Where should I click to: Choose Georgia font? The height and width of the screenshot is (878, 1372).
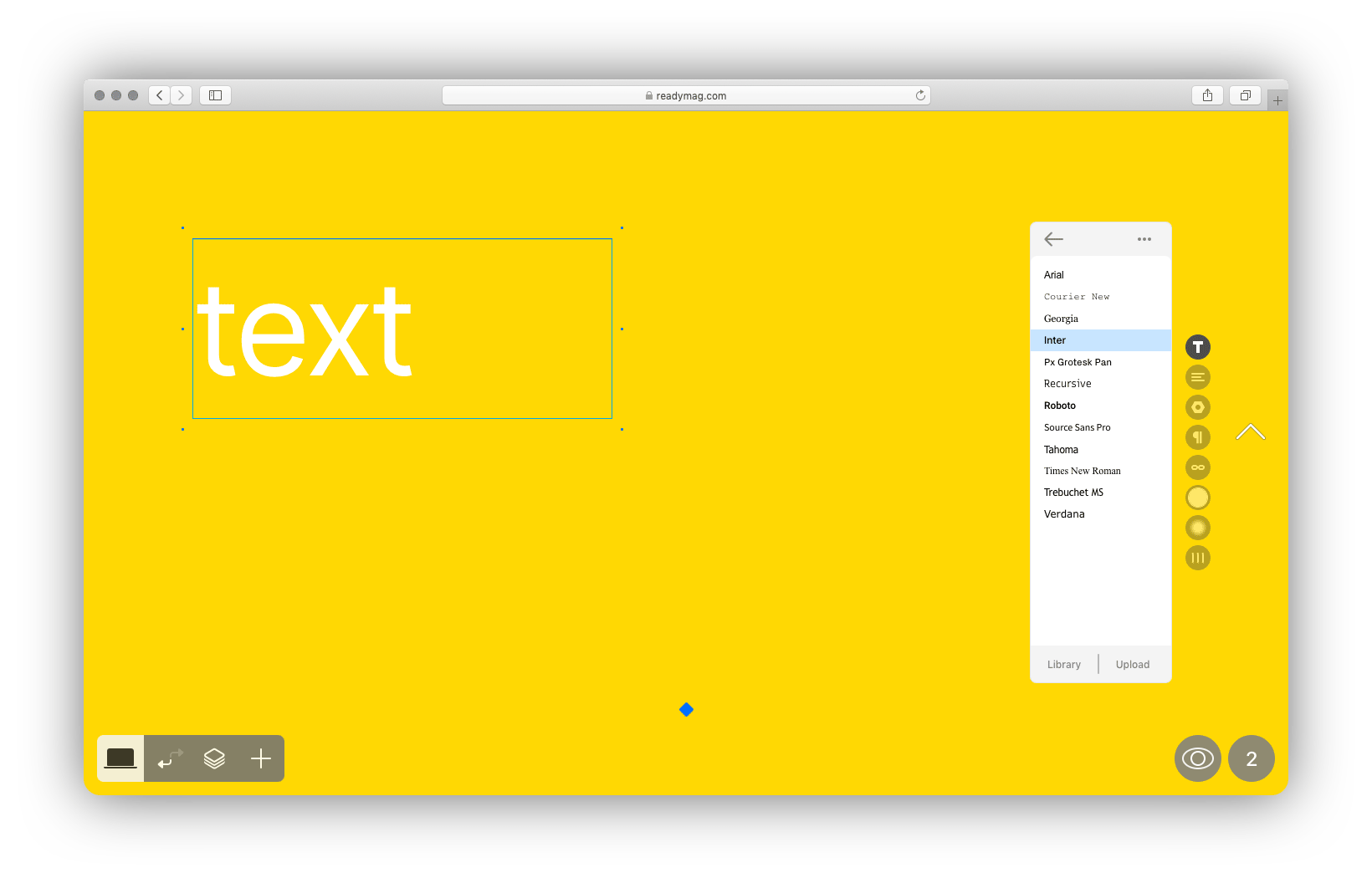pyautogui.click(x=1101, y=319)
